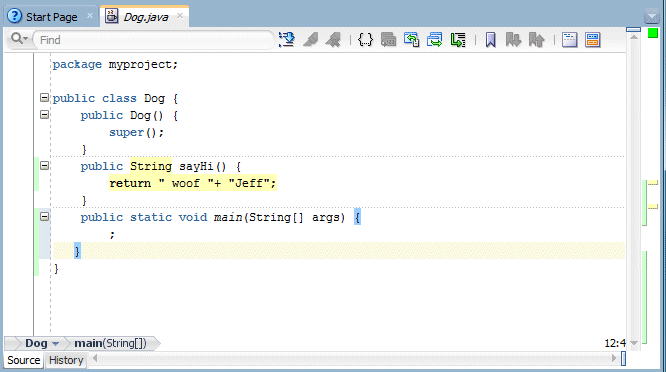The image size is (666, 372).
Task: Open the document tab list dropdown
Action: [652, 17]
